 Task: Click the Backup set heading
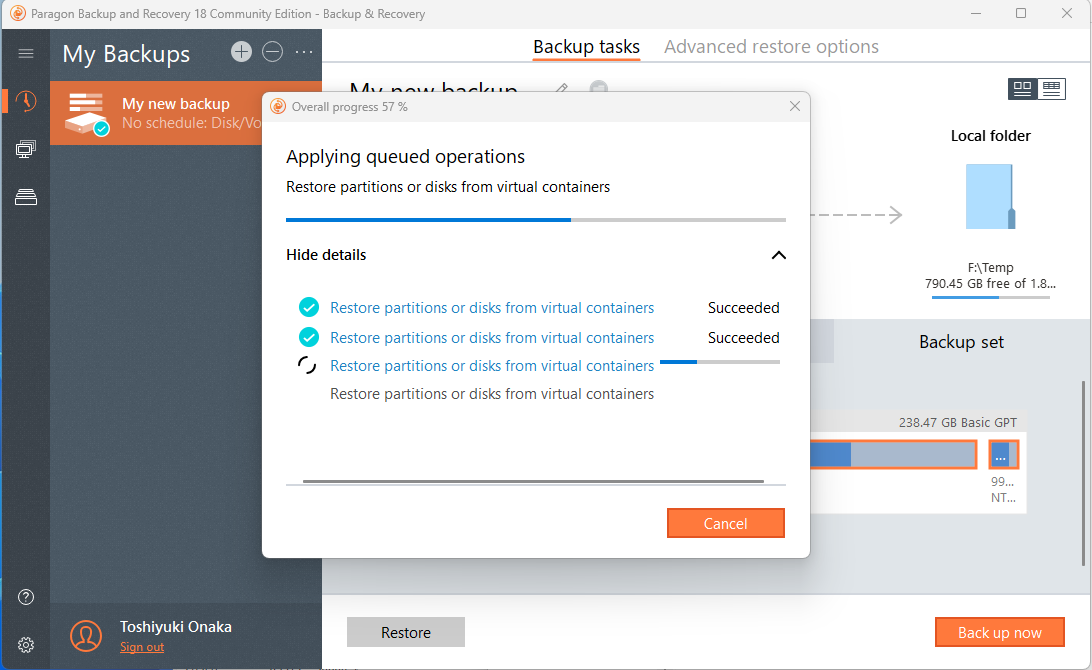coord(961,342)
